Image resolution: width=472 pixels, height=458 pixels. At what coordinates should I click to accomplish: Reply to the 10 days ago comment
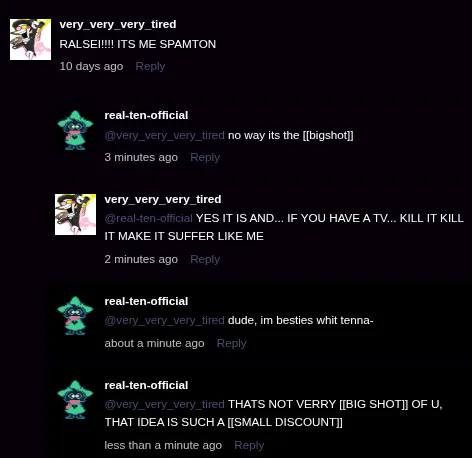pyautogui.click(x=150, y=66)
